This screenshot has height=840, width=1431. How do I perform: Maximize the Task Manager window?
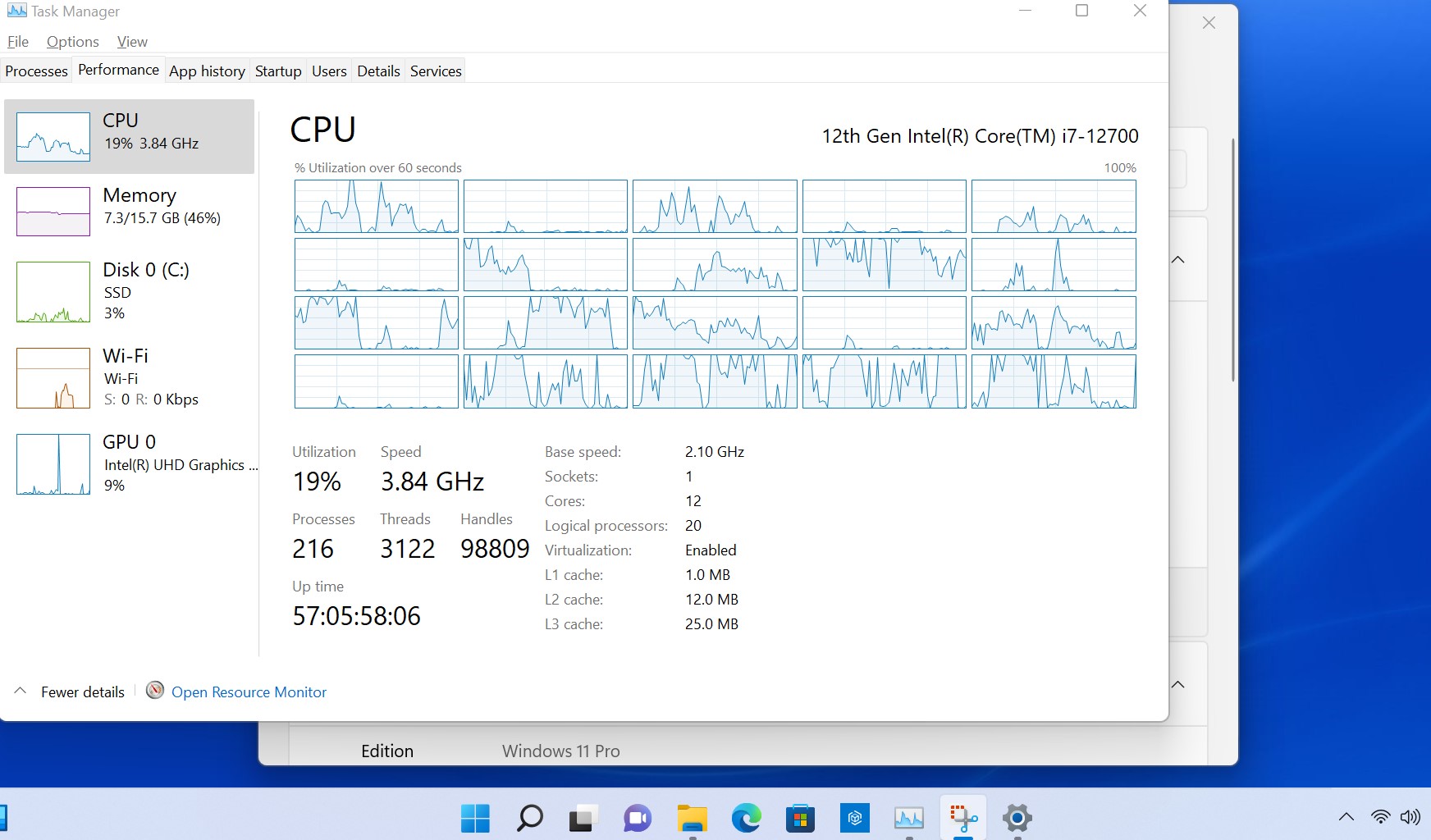(x=1081, y=11)
